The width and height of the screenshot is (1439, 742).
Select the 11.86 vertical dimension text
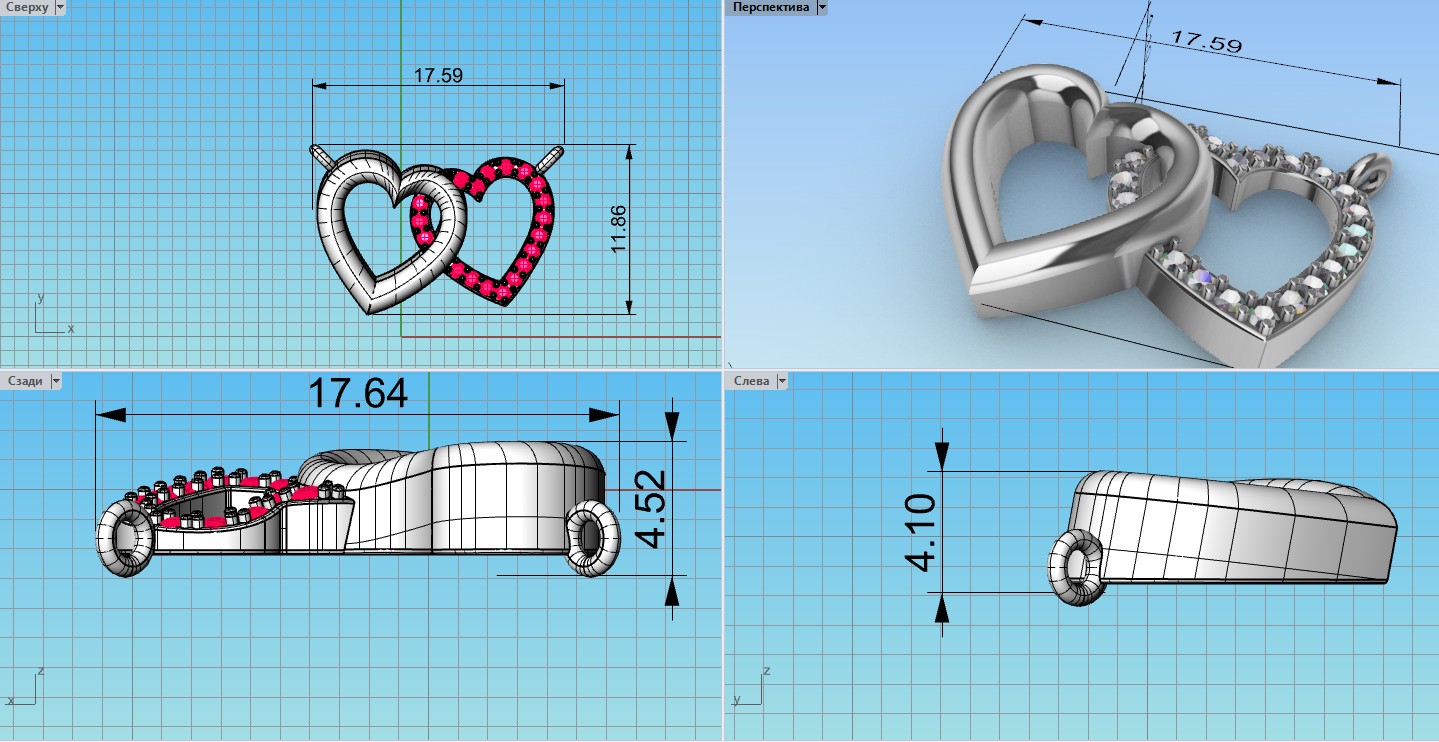coord(619,228)
